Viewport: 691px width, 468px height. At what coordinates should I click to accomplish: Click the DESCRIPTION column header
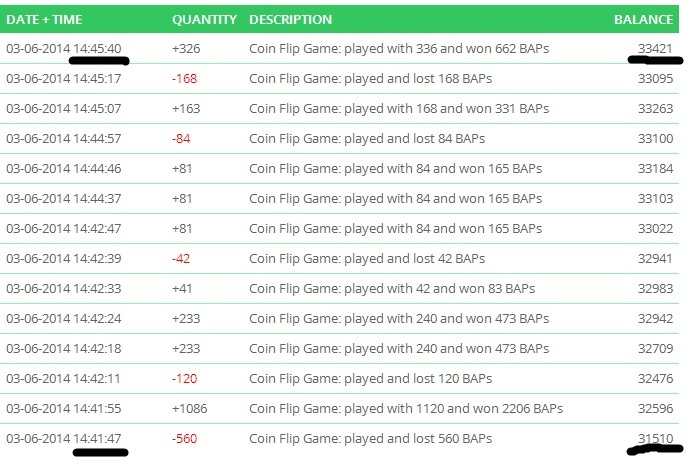pos(290,20)
